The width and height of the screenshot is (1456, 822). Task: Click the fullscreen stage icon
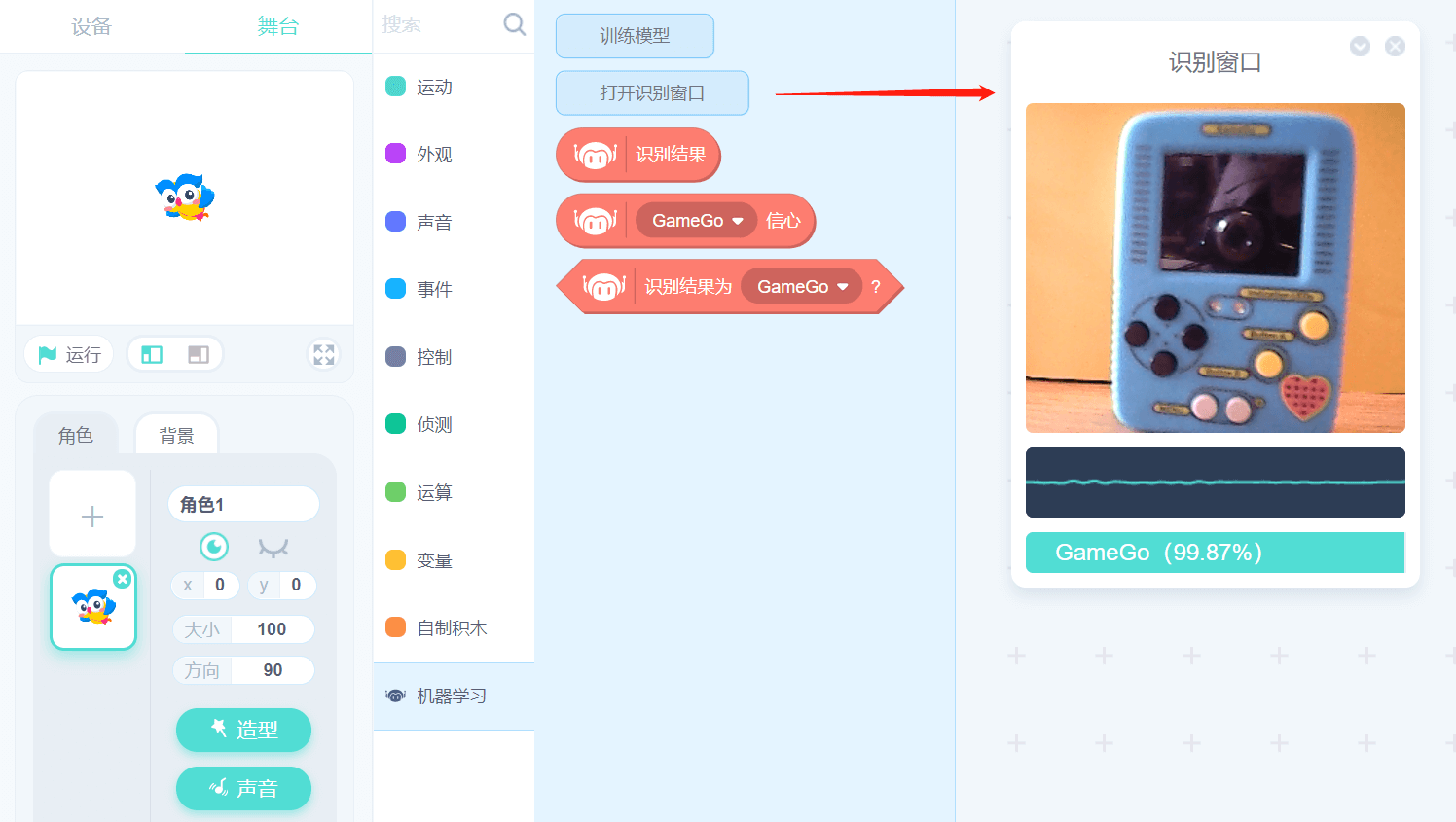click(324, 354)
